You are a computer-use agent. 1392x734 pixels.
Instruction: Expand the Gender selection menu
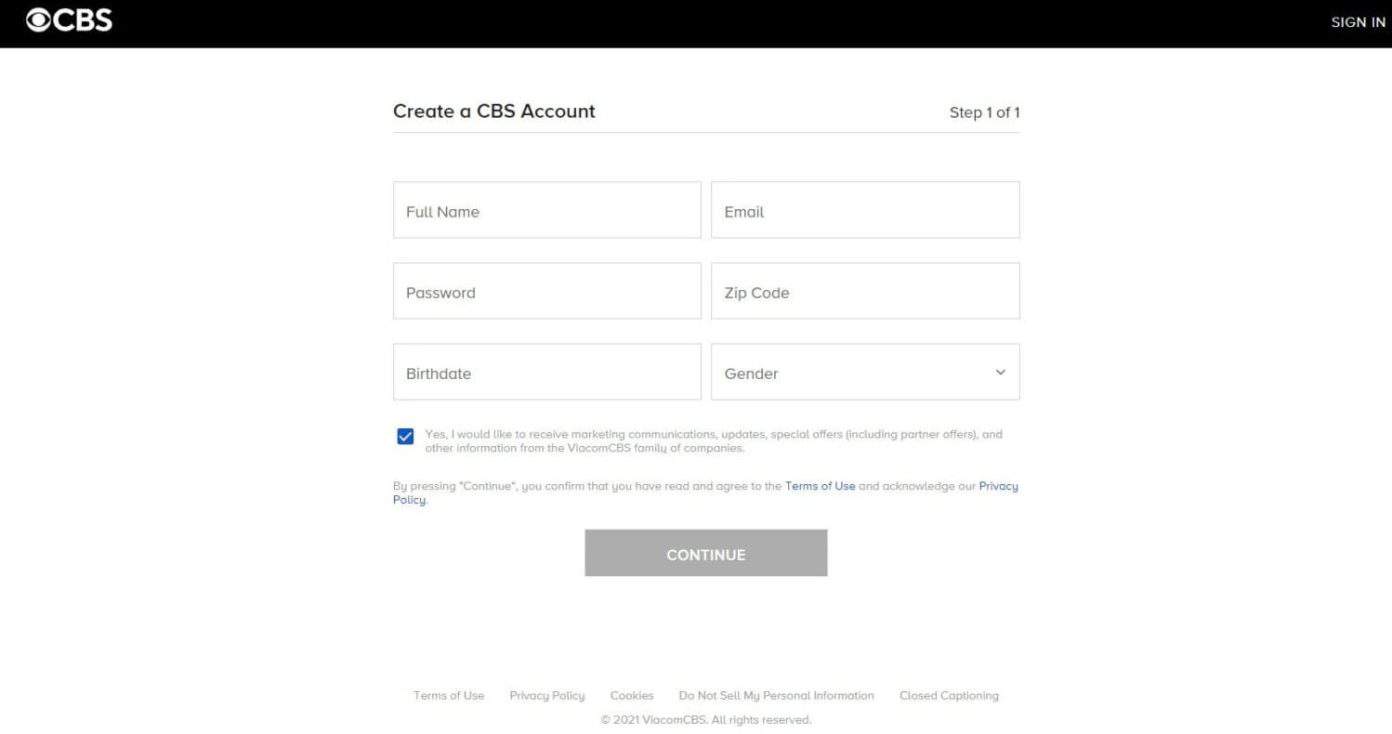[x=999, y=371]
